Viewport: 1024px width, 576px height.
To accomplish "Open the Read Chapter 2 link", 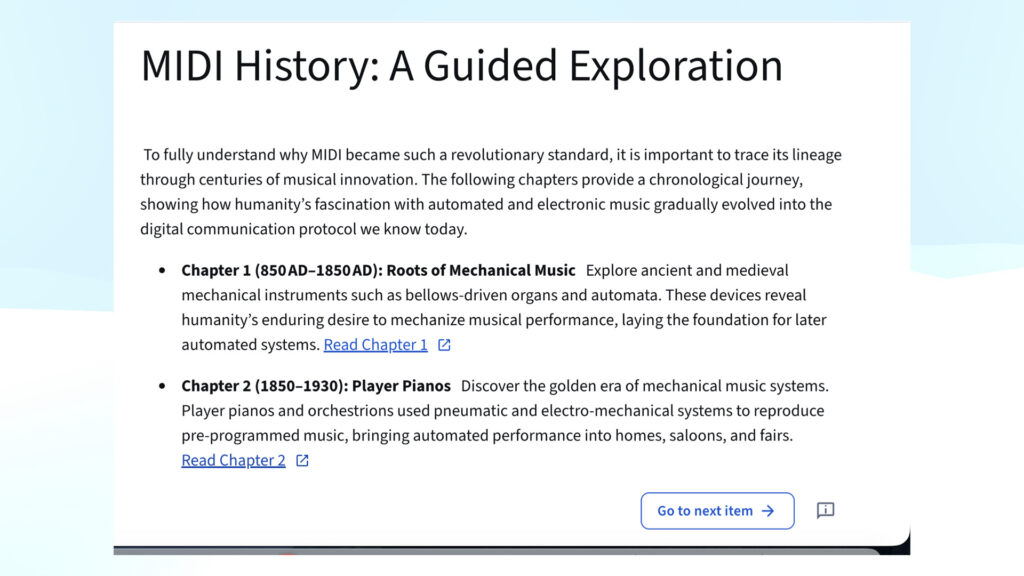I will (x=233, y=461).
